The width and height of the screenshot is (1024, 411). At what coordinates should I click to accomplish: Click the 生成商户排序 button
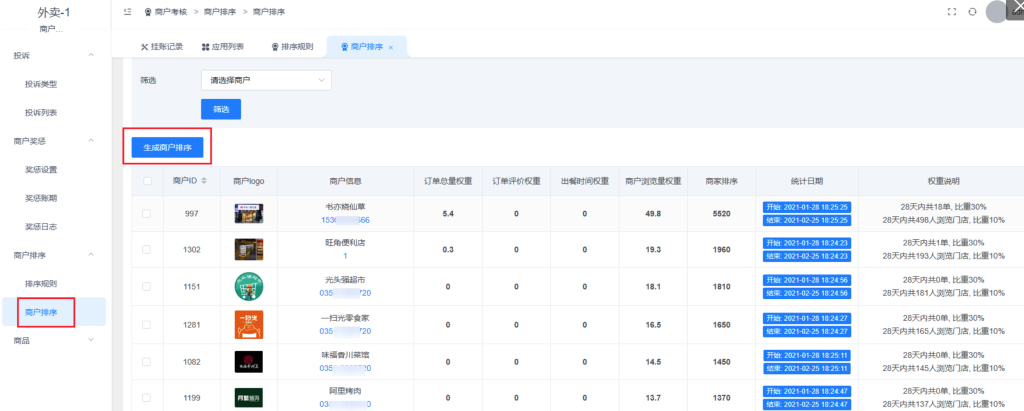tap(168, 147)
